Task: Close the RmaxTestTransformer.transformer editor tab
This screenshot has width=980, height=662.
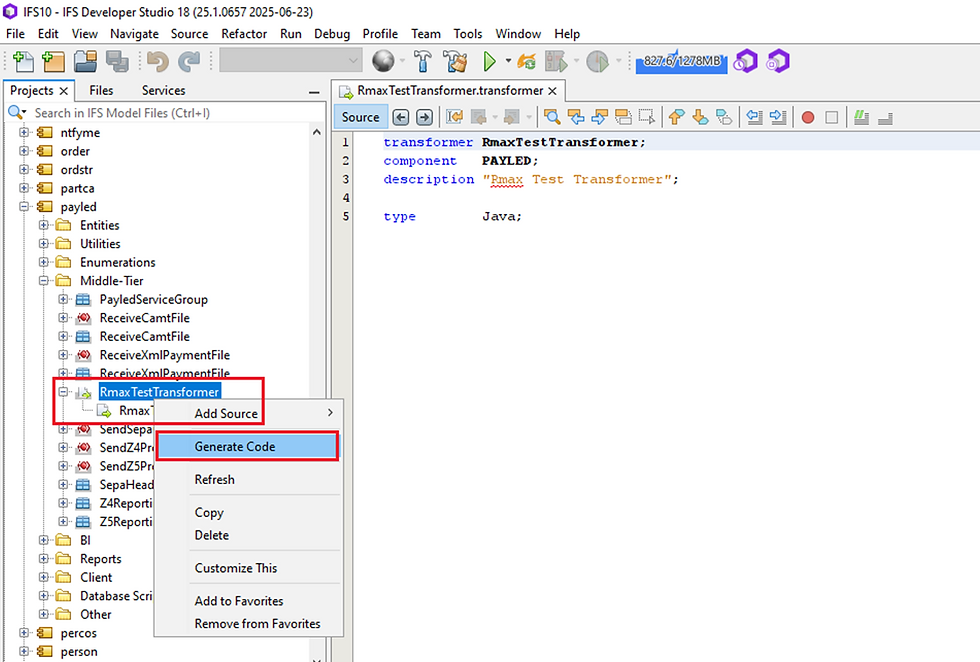Action: (552, 91)
